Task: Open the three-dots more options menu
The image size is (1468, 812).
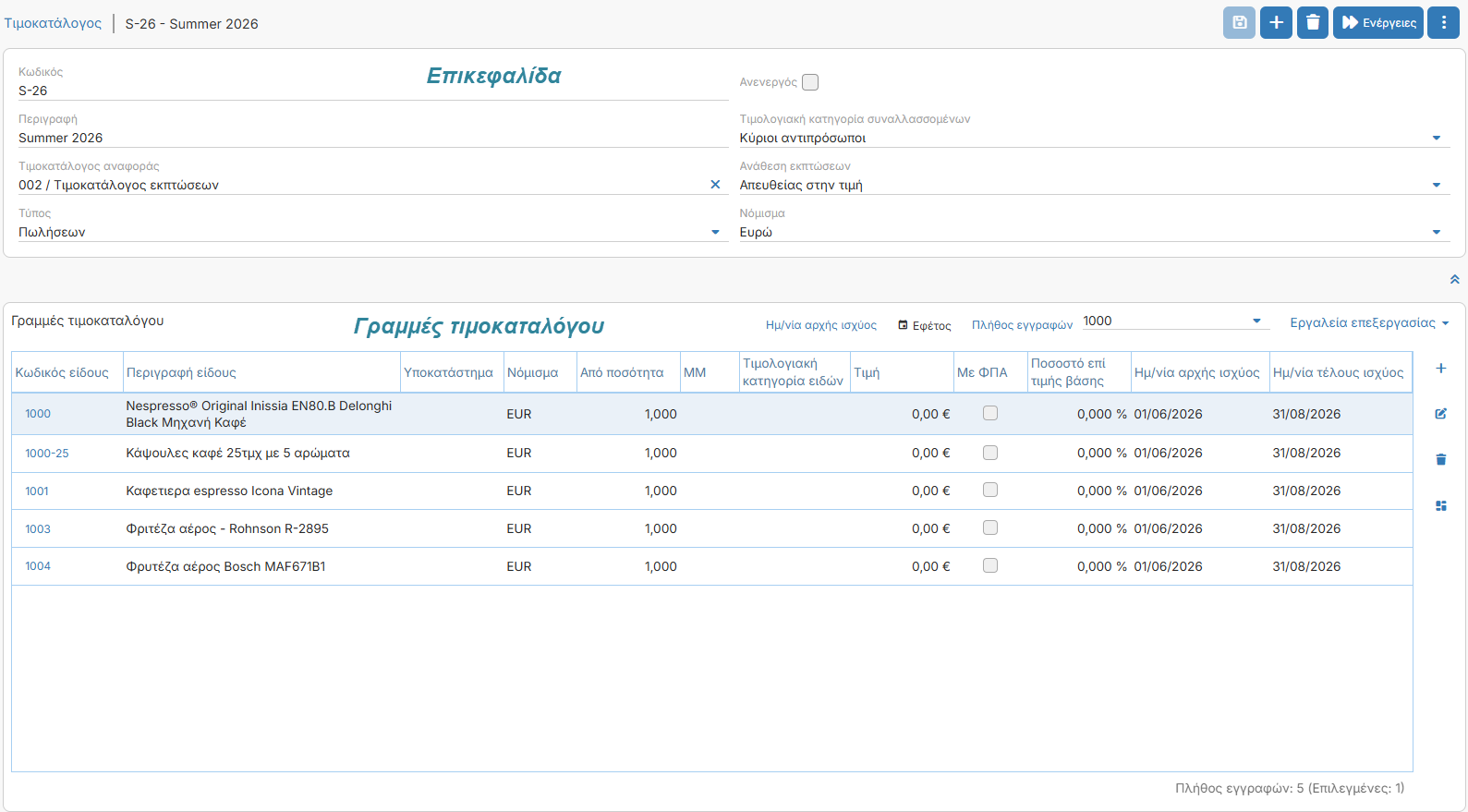Action: [x=1443, y=22]
